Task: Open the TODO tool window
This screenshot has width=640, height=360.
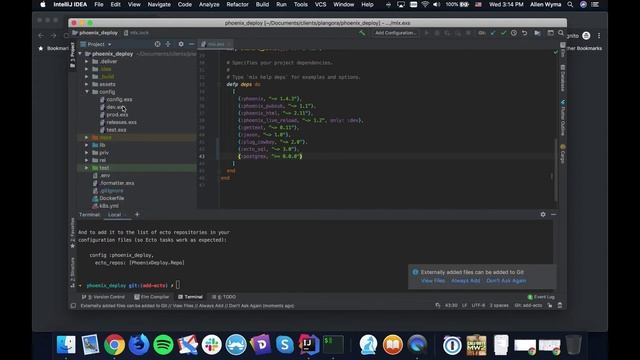Action: click(x=224, y=297)
